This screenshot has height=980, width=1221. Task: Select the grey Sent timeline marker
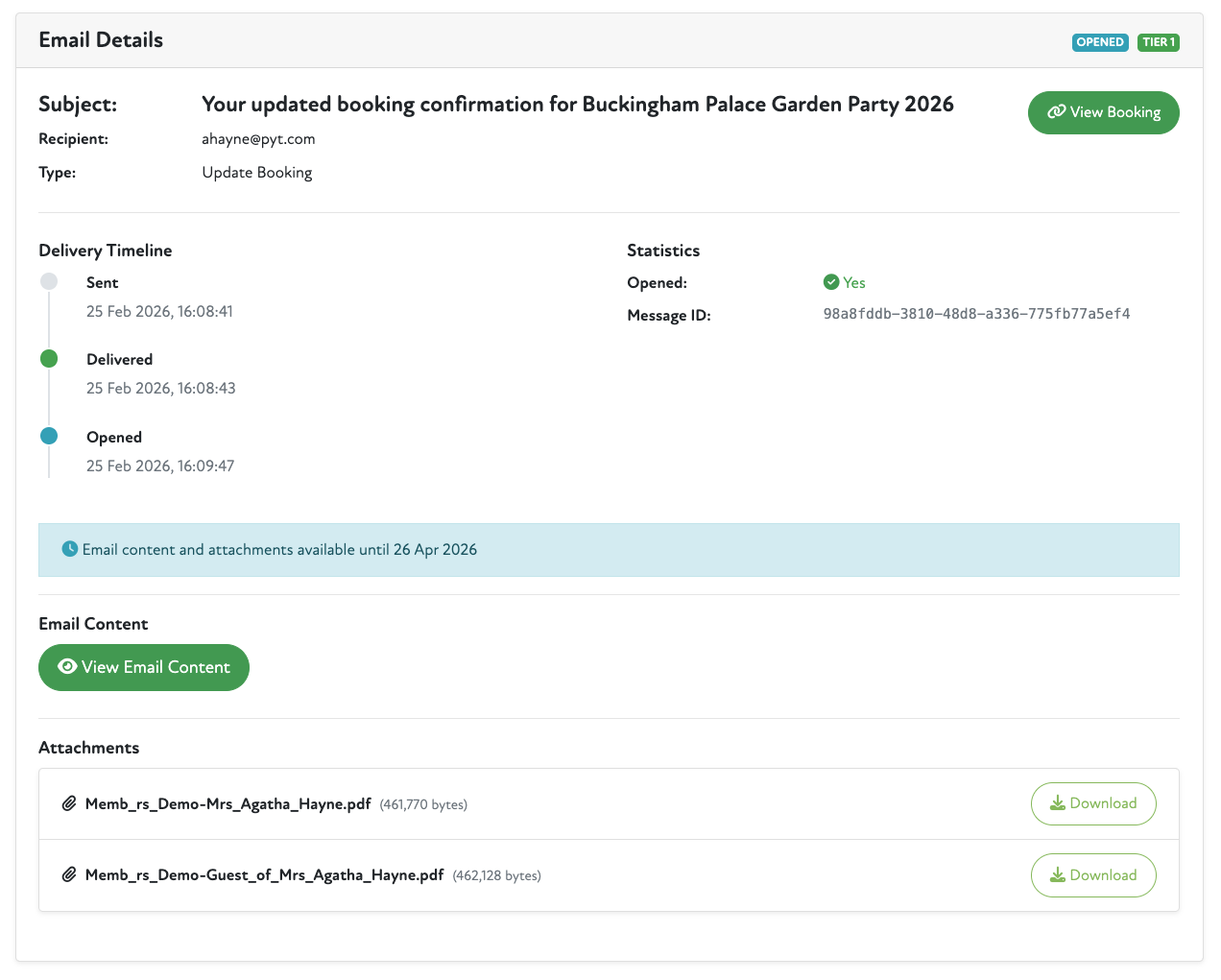point(49,281)
